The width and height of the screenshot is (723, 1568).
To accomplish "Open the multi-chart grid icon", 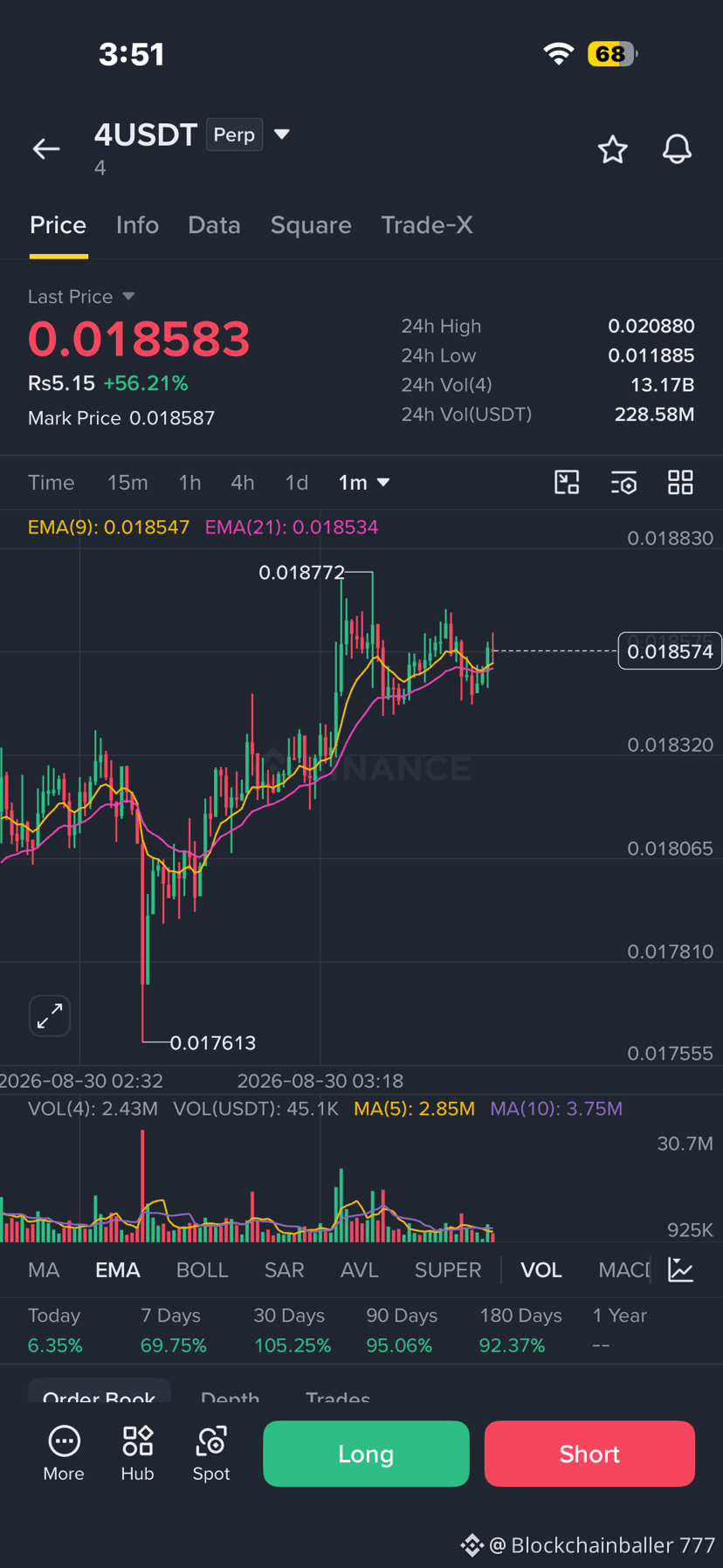I will [680, 482].
